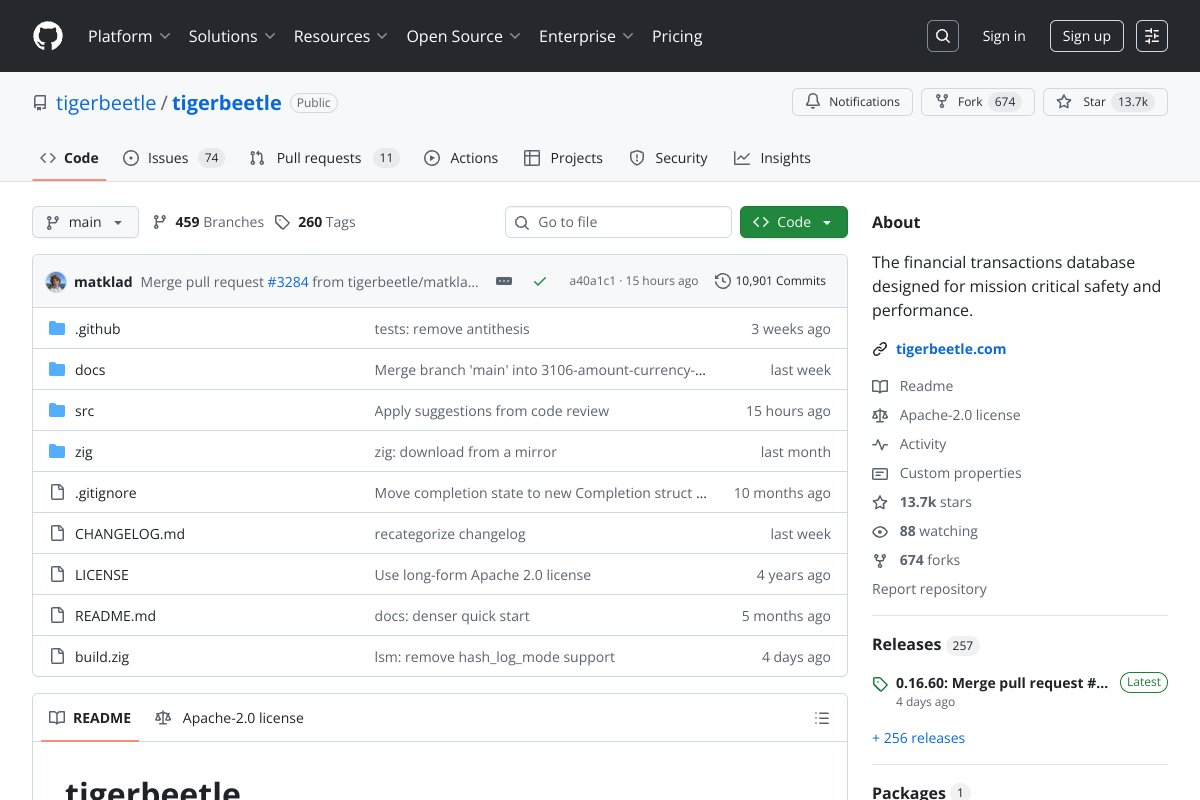Open the main branch selector dropdown
This screenshot has width=1200, height=800.
[x=85, y=222]
